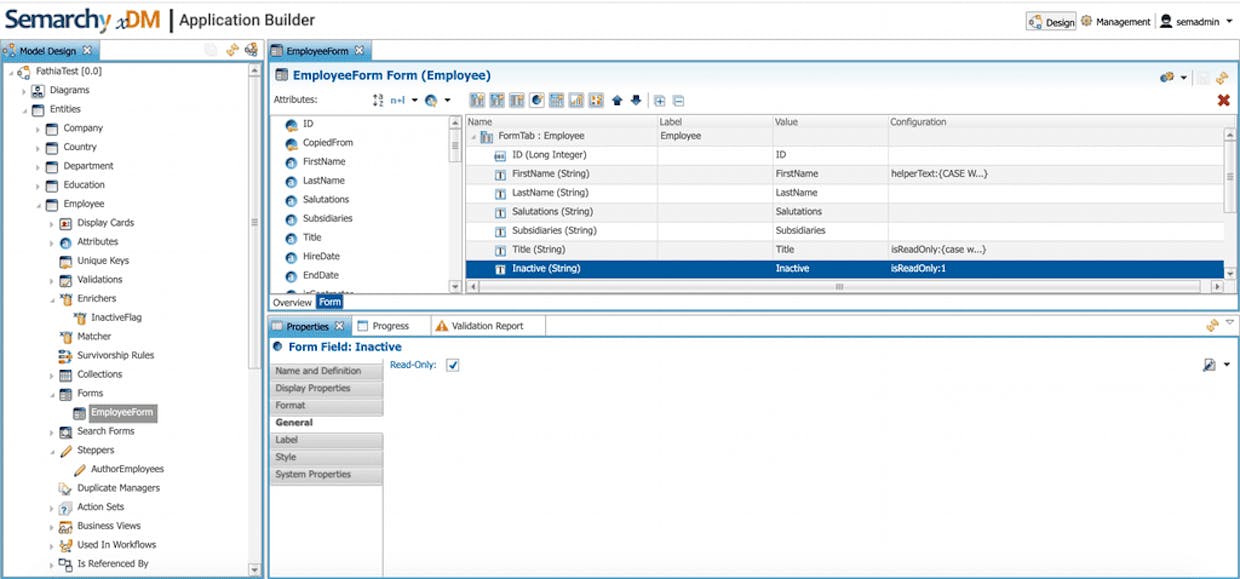Click the form table horizontal scrollbar
The width and height of the screenshot is (1240, 579).
point(839,286)
